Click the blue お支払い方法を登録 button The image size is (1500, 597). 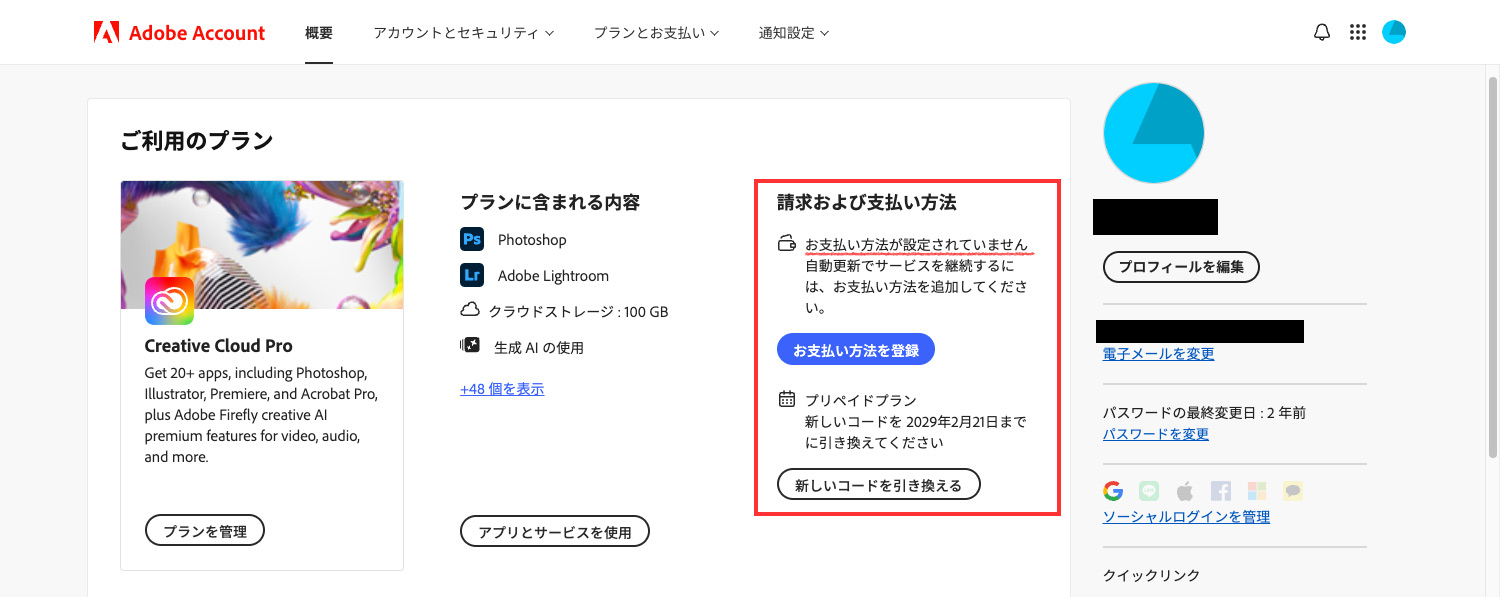coord(856,350)
